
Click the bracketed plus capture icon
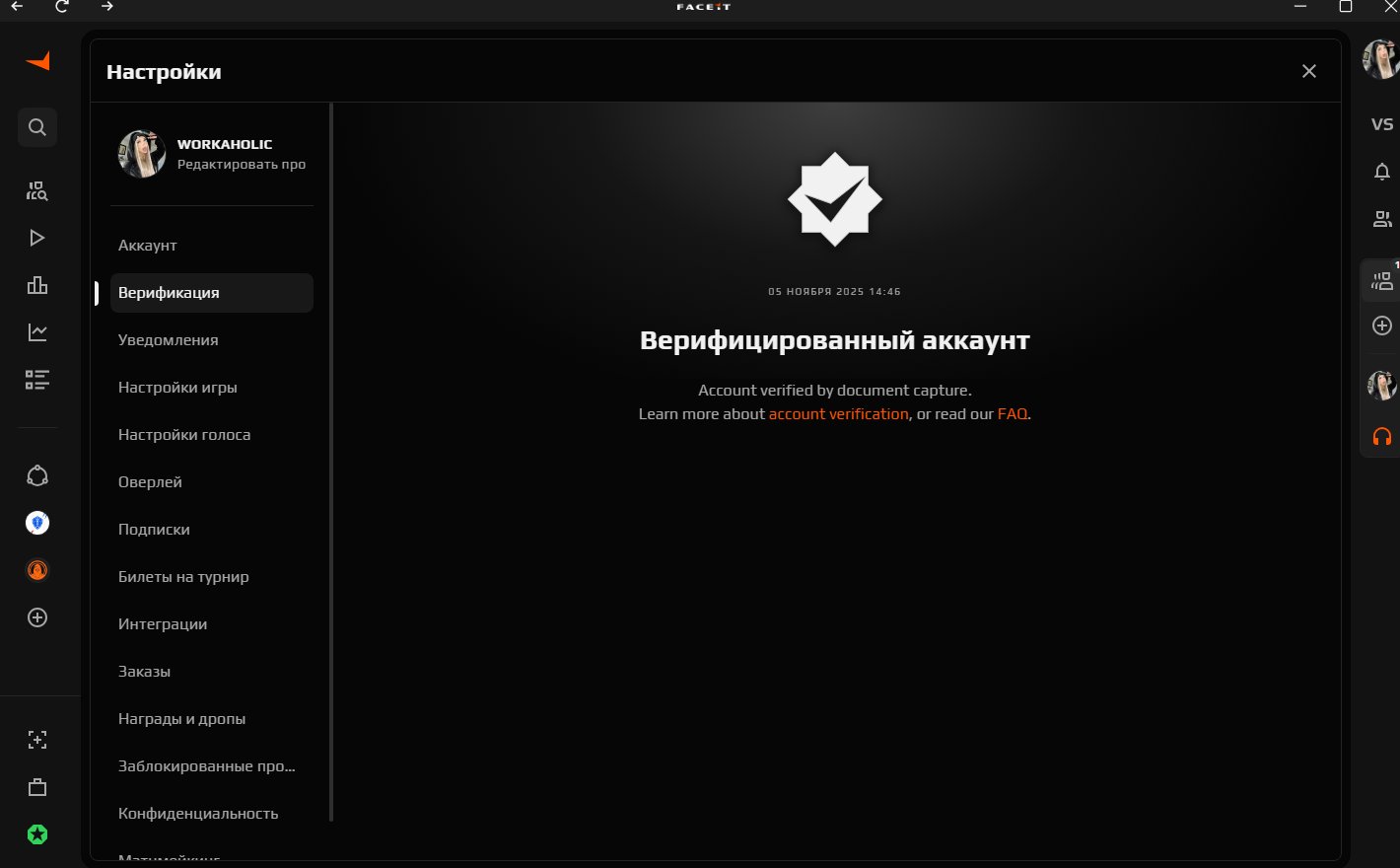37,740
